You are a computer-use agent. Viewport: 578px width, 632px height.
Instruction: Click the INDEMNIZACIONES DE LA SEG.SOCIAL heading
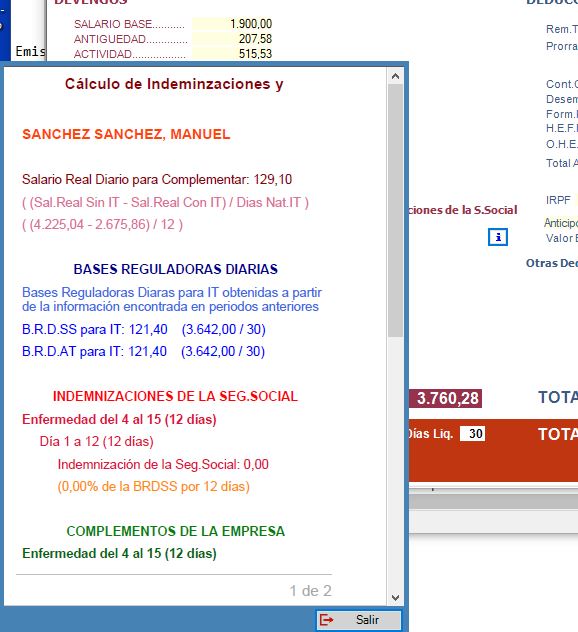[x=175, y=396]
